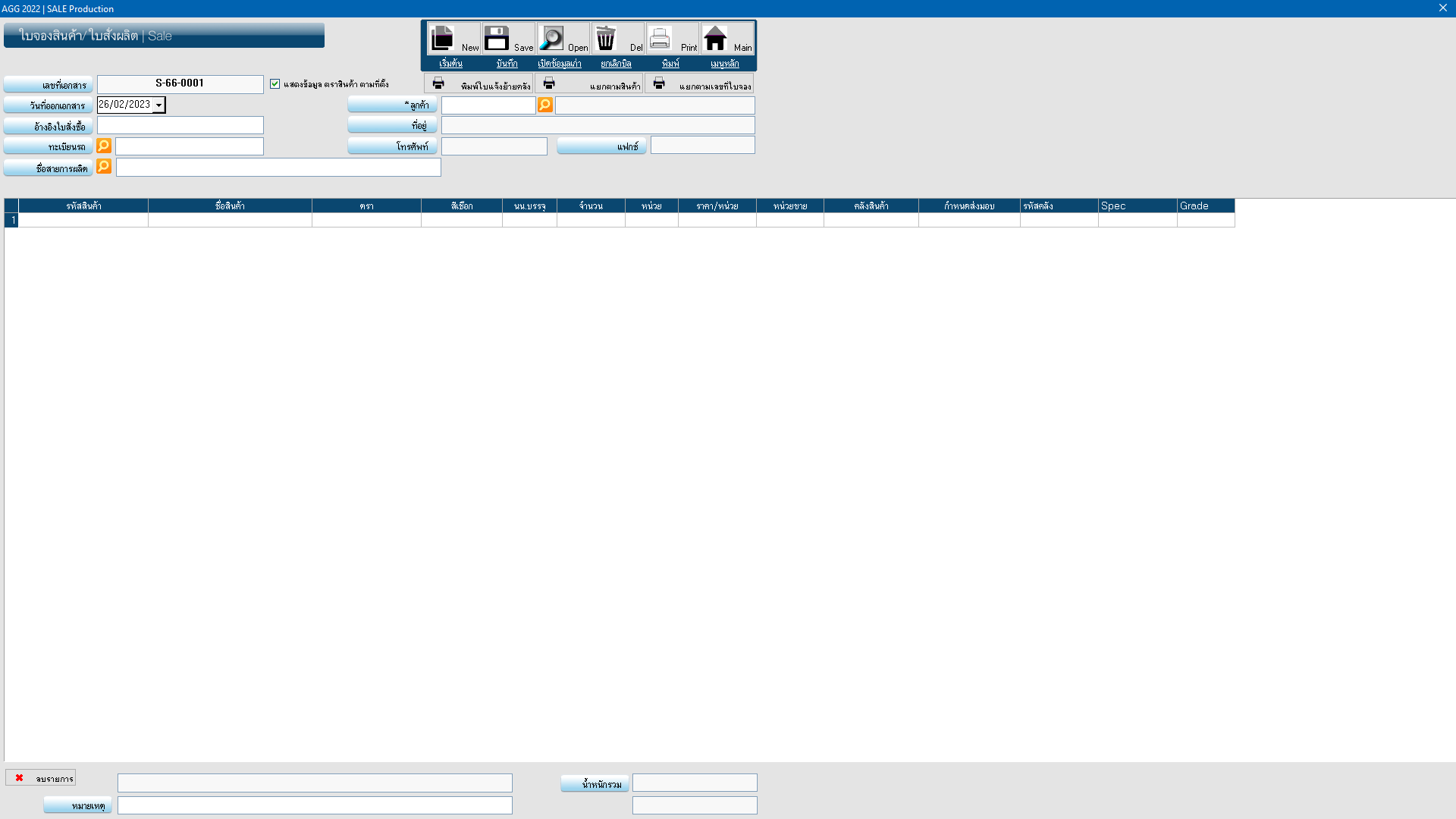Click the purchase order reference input field
Viewport: 1456px width, 819px height.
180,125
